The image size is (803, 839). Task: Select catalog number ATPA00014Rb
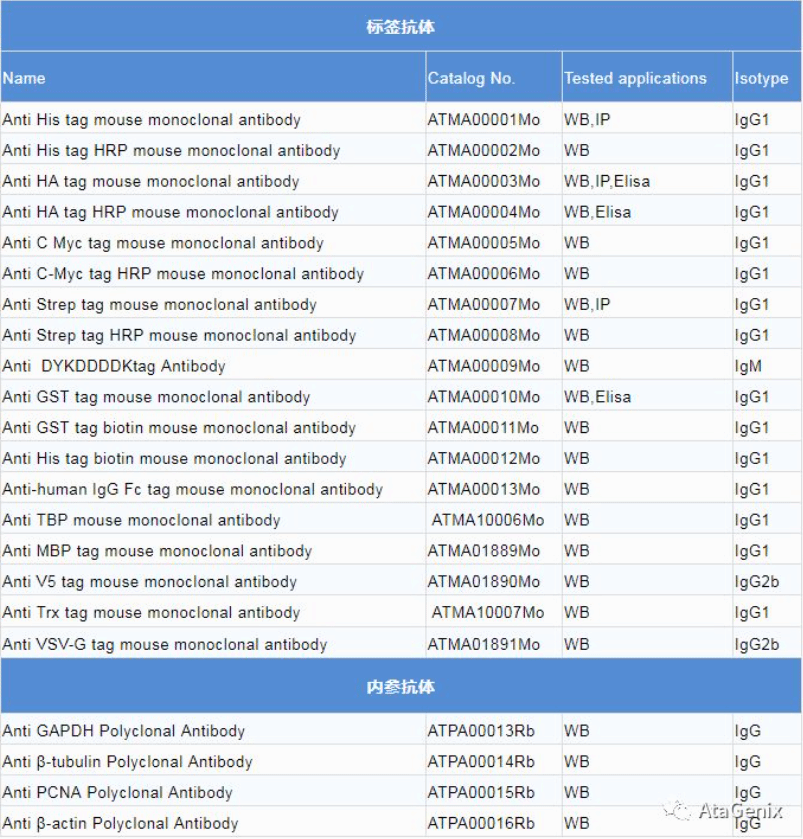pos(481,761)
